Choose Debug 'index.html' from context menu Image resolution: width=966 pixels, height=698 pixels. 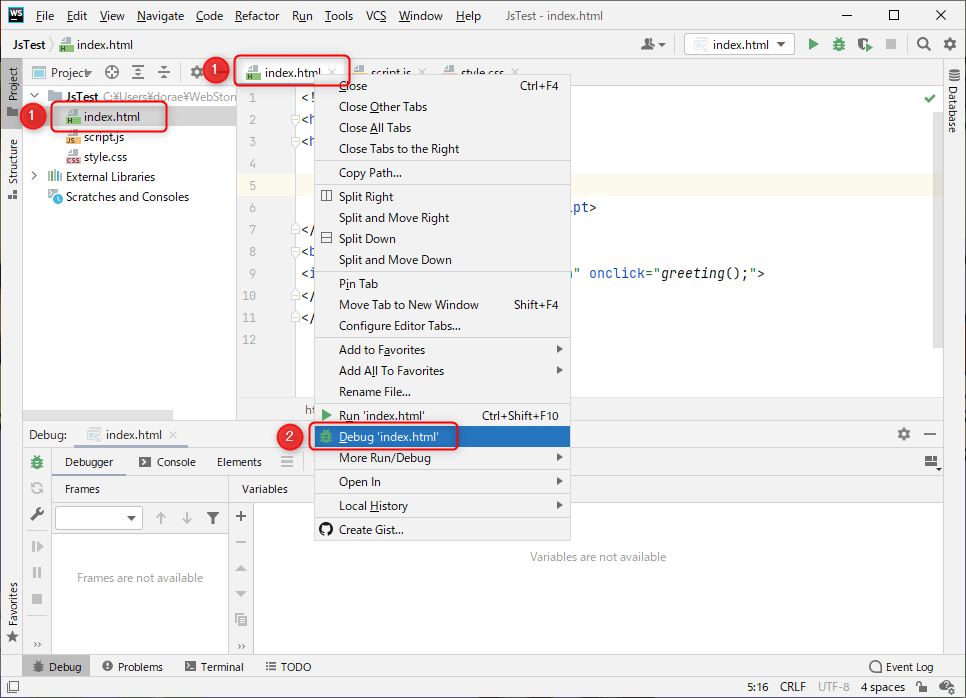point(442,437)
